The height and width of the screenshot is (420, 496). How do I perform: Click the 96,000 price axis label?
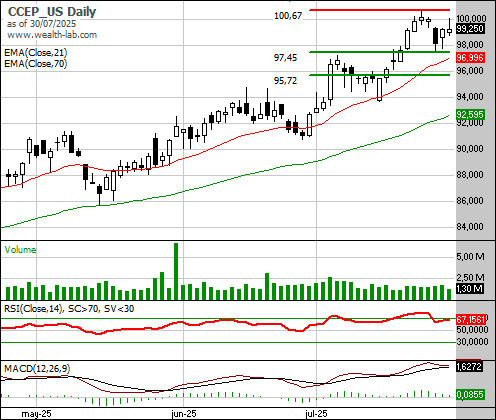click(470, 71)
